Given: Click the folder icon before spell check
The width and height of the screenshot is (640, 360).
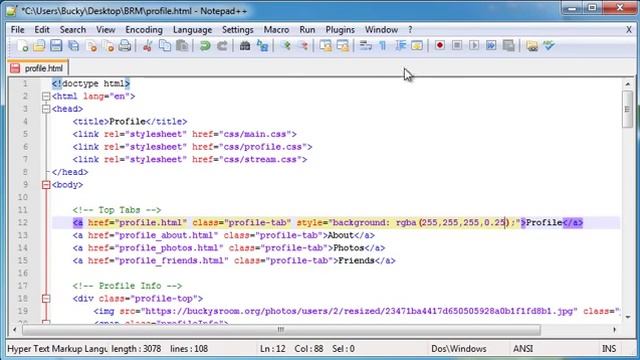Looking at the screenshot, I should click(532, 46).
